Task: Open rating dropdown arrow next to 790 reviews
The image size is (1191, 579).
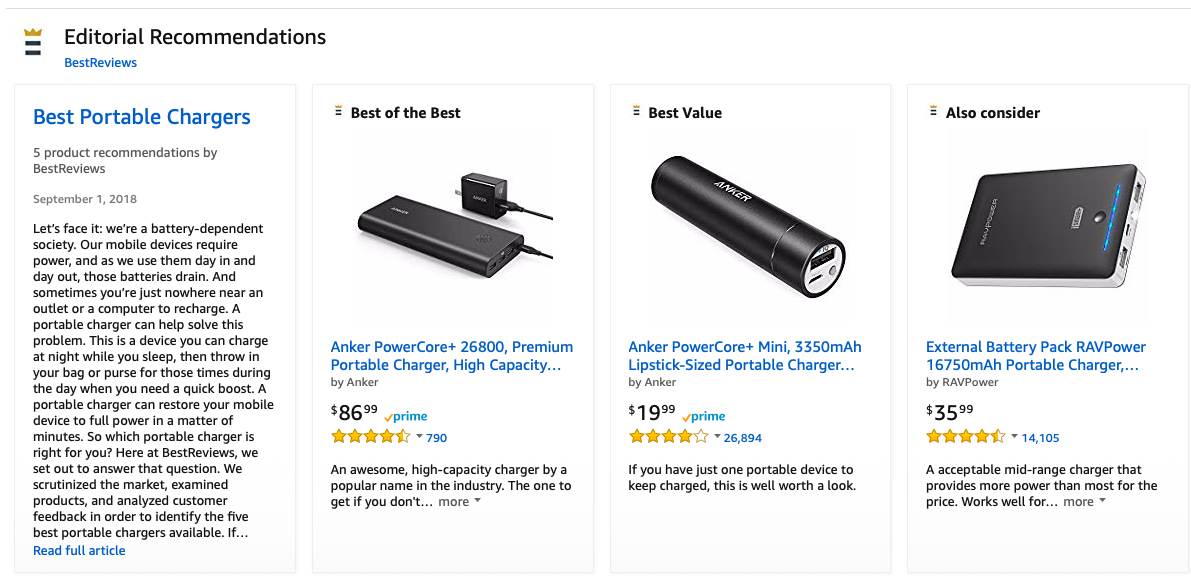Action: click(418, 437)
